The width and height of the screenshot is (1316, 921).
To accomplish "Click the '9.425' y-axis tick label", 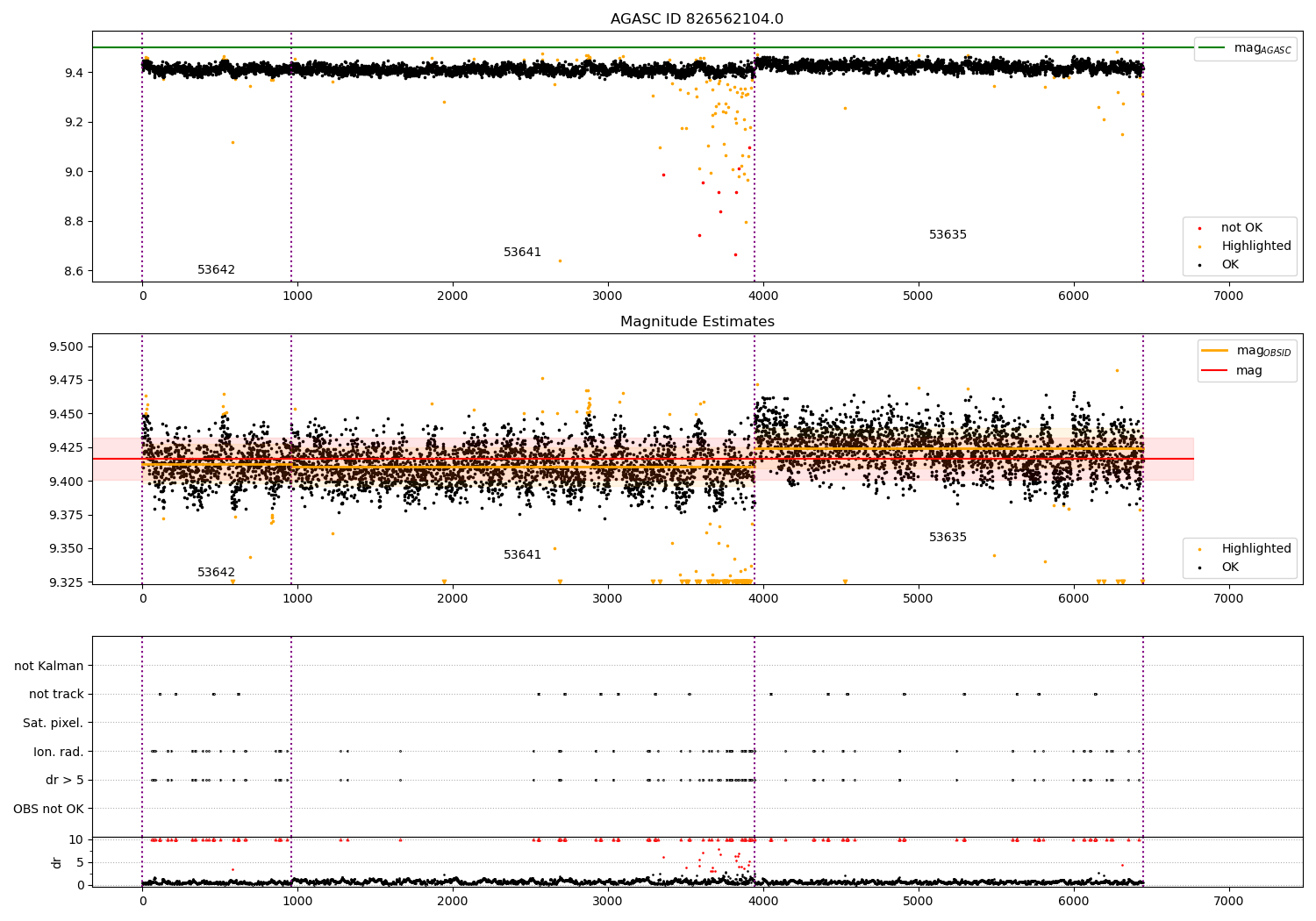I will (67, 447).
